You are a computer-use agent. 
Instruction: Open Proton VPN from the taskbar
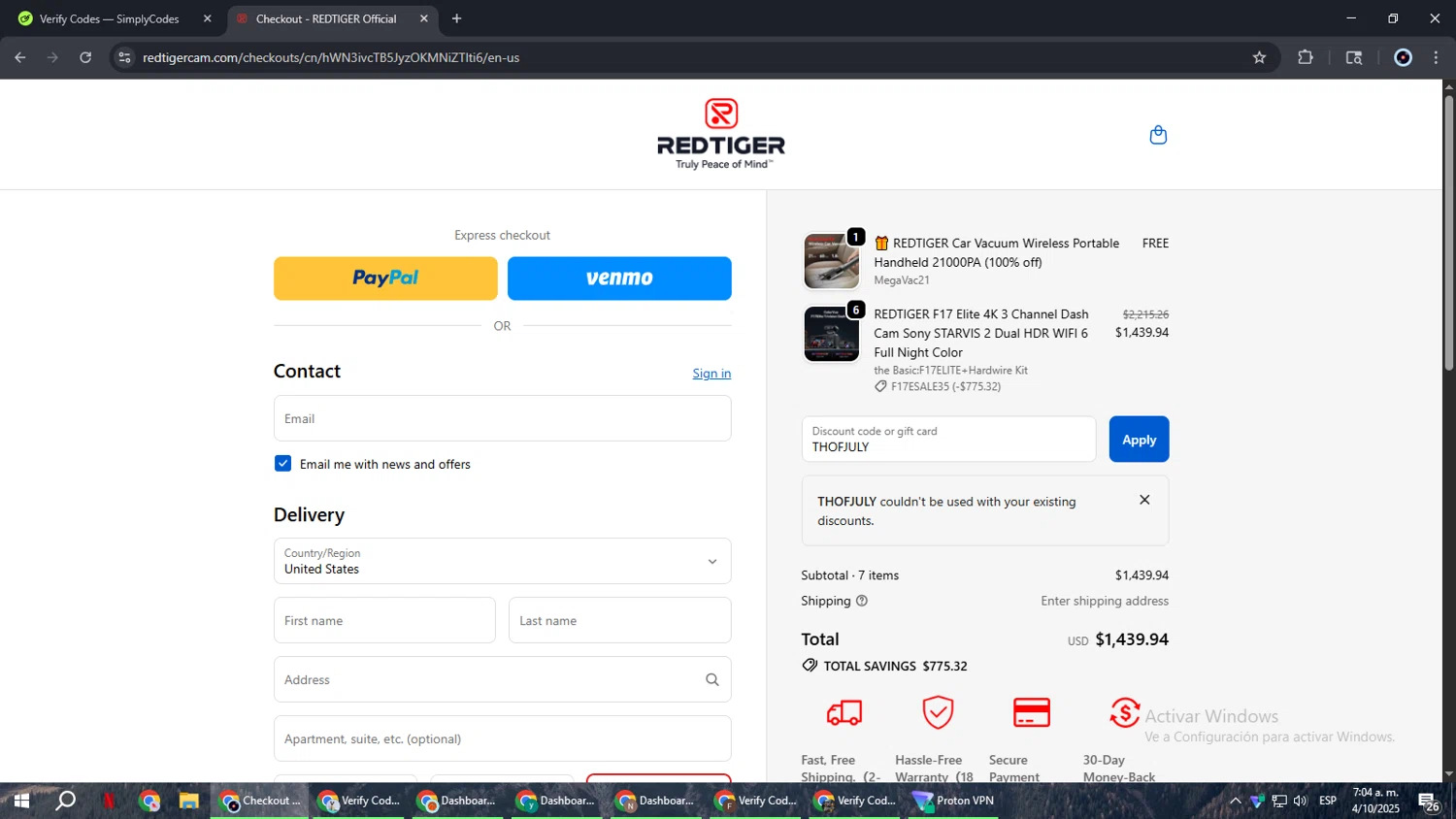click(953, 801)
